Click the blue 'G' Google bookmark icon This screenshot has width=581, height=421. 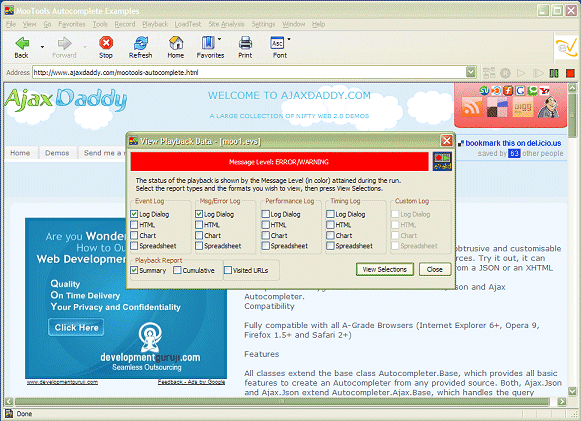[520, 90]
